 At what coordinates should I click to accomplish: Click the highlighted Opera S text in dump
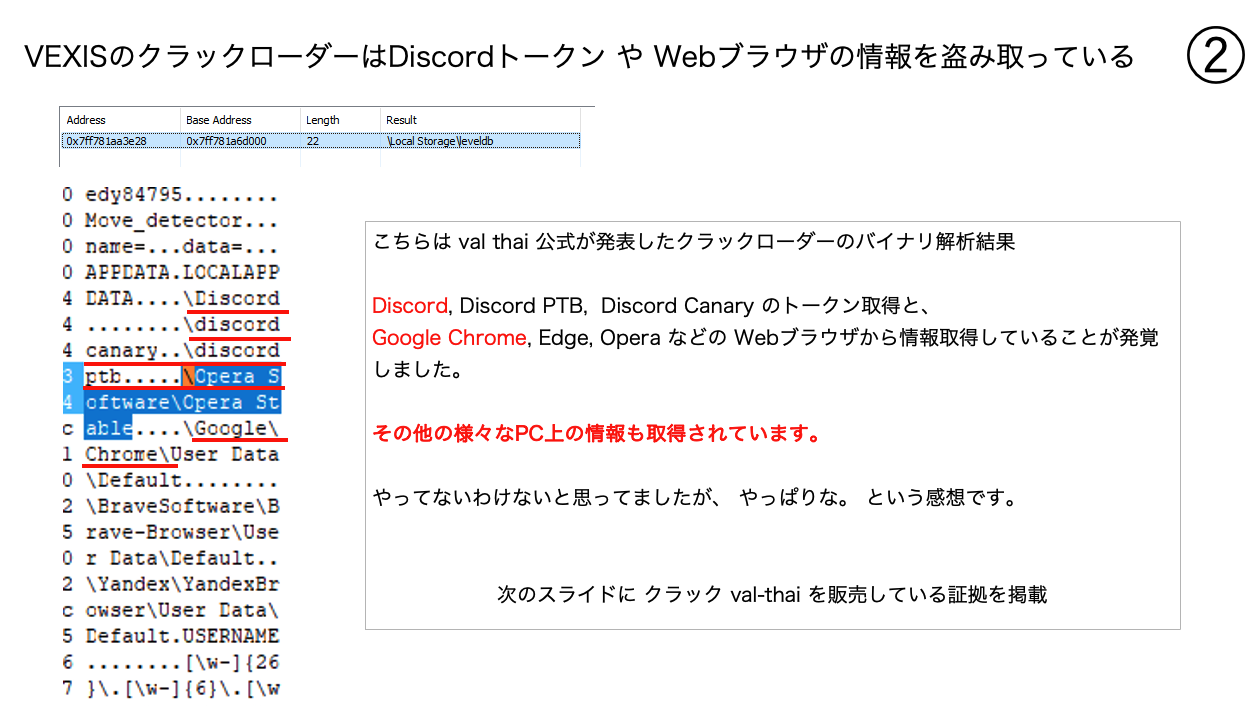pyautogui.click(x=238, y=377)
